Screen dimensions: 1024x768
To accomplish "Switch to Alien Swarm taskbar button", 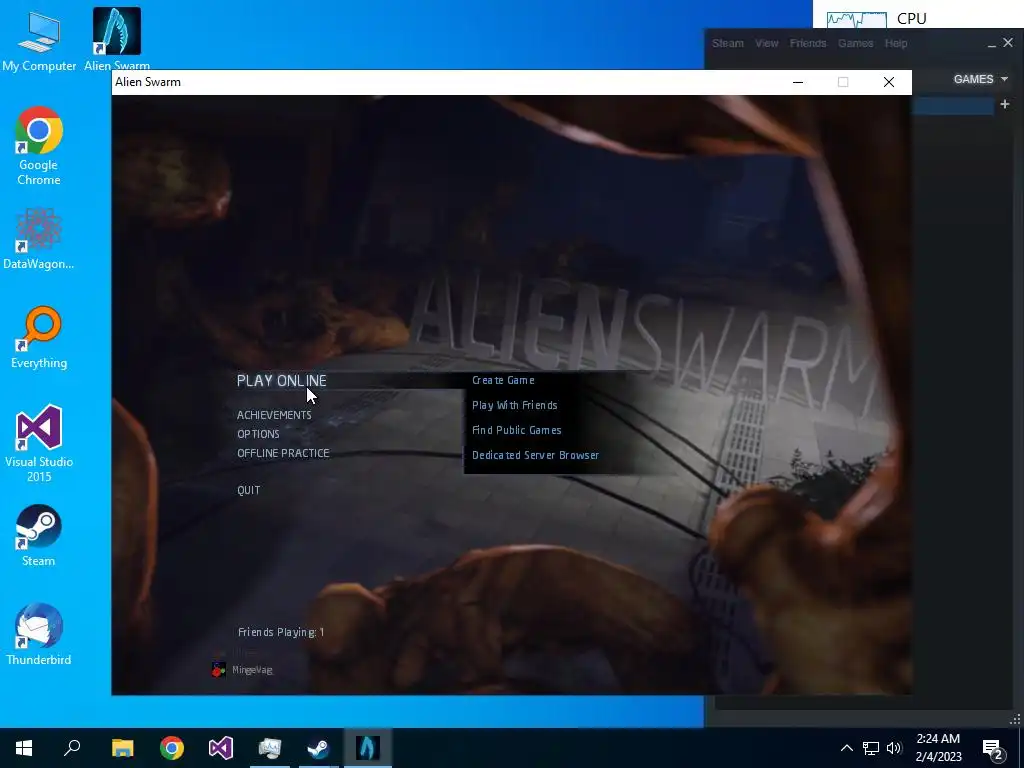I will click(x=368, y=748).
